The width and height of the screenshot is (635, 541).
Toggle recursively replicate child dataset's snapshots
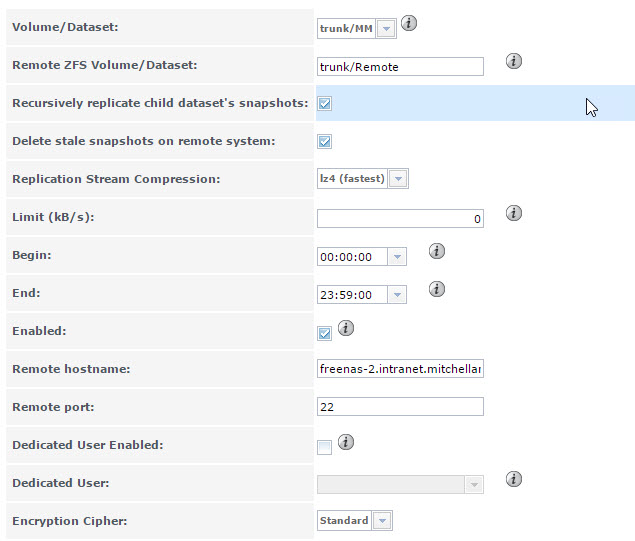click(x=324, y=103)
